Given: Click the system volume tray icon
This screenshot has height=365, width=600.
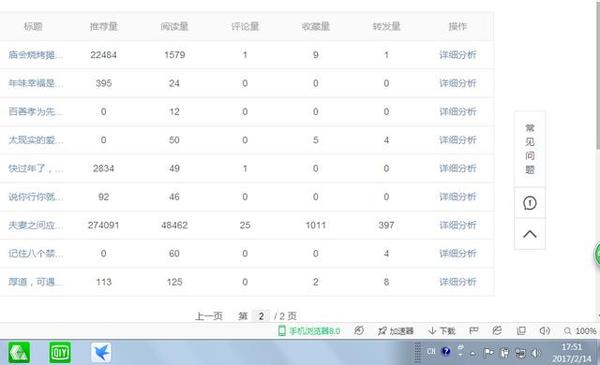Looking at the screenshot, I should click(536, 353).
